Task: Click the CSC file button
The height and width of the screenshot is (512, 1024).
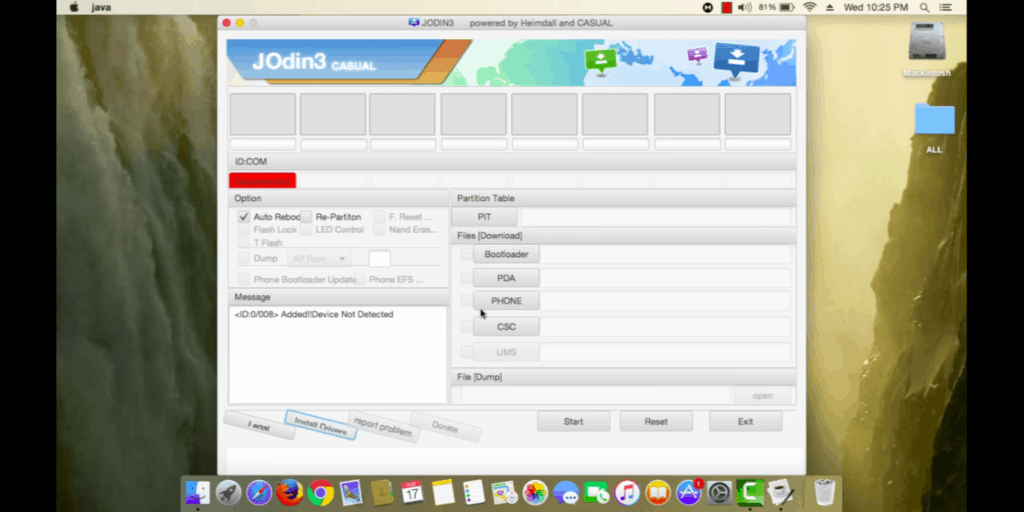Action: click(506, 327)
